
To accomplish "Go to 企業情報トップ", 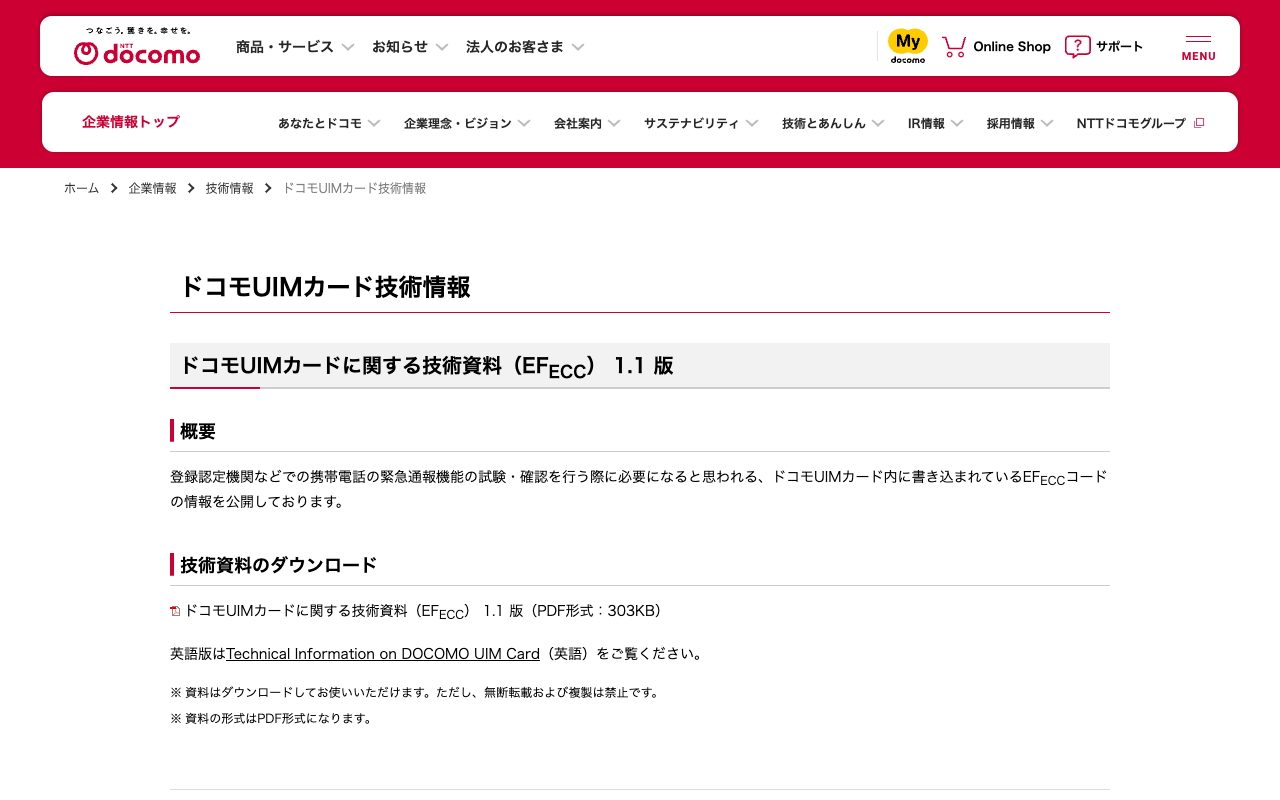I will (x=131, y=122).
